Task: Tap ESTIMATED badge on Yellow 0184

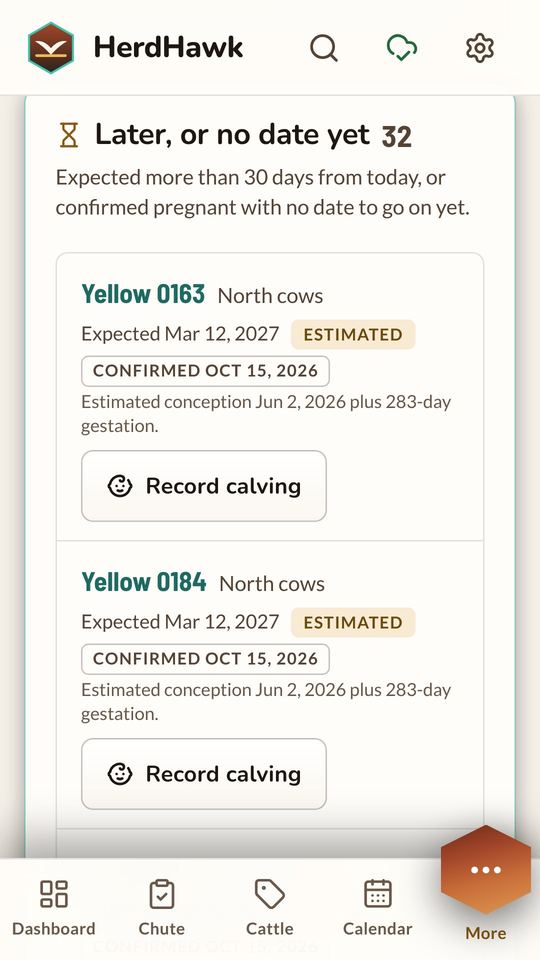Action: pyautogui.click(x=353, y=622)
